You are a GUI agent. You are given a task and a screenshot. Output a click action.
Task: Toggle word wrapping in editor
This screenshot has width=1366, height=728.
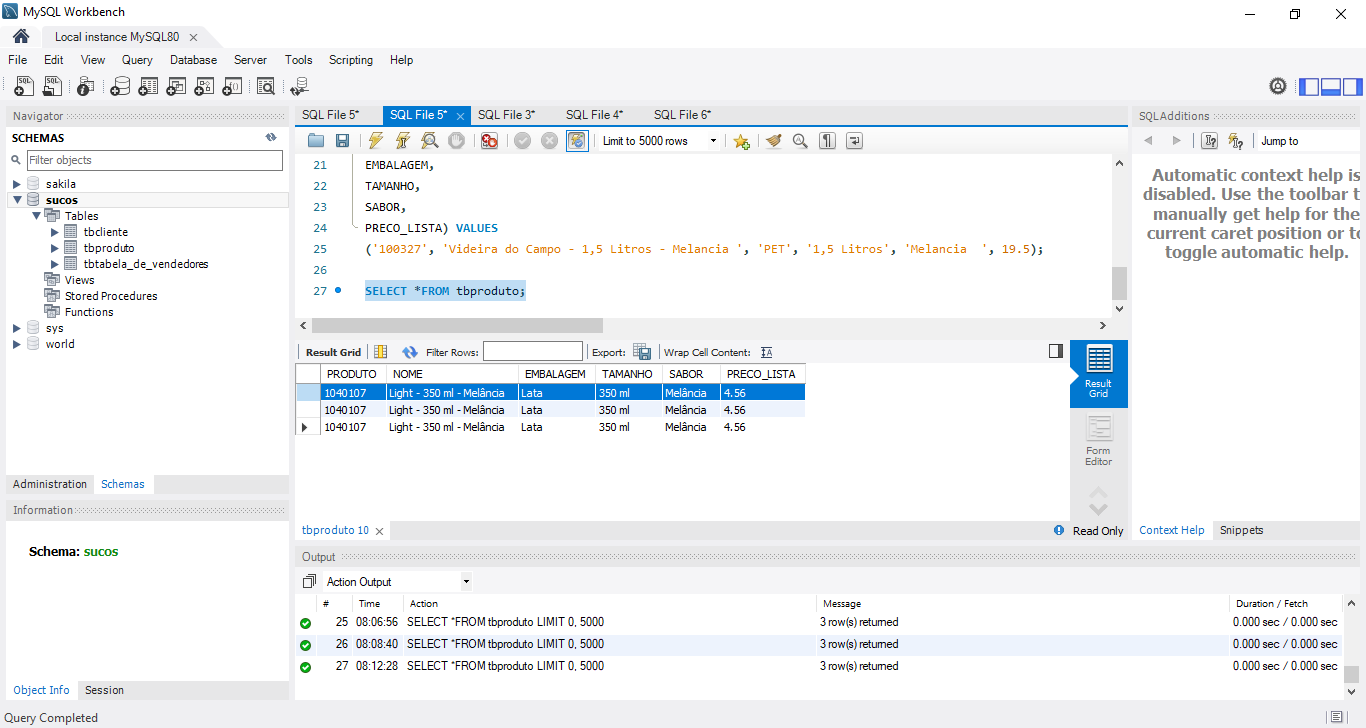[854, 141]
